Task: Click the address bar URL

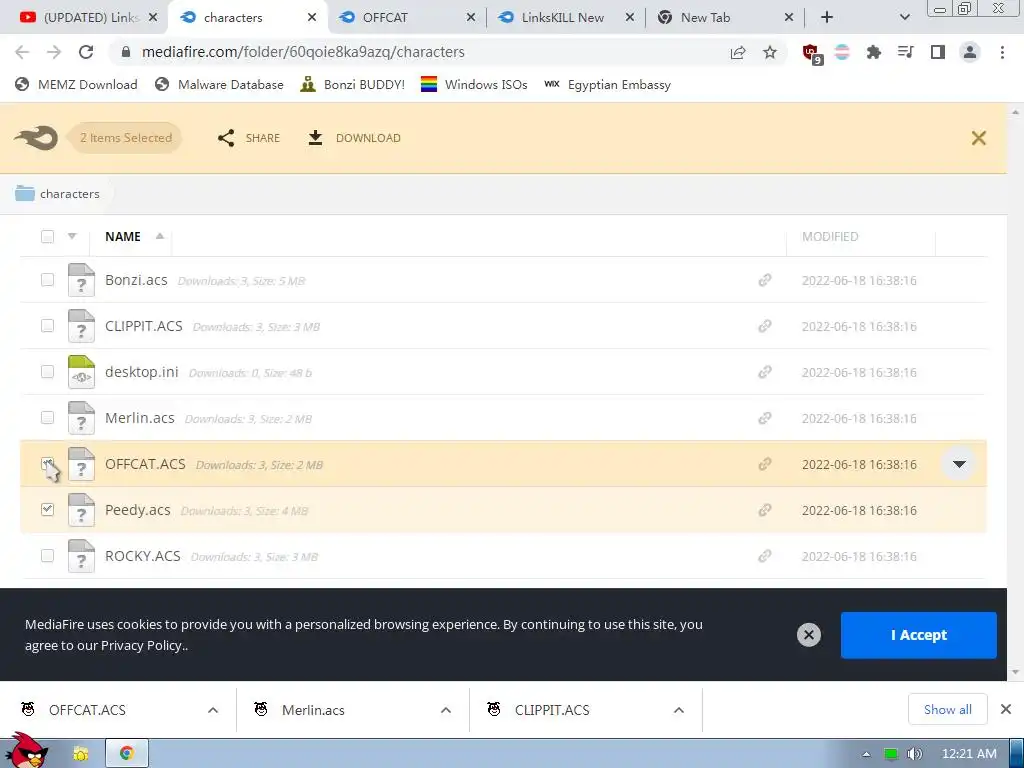Action: click(x=303, y=52)
